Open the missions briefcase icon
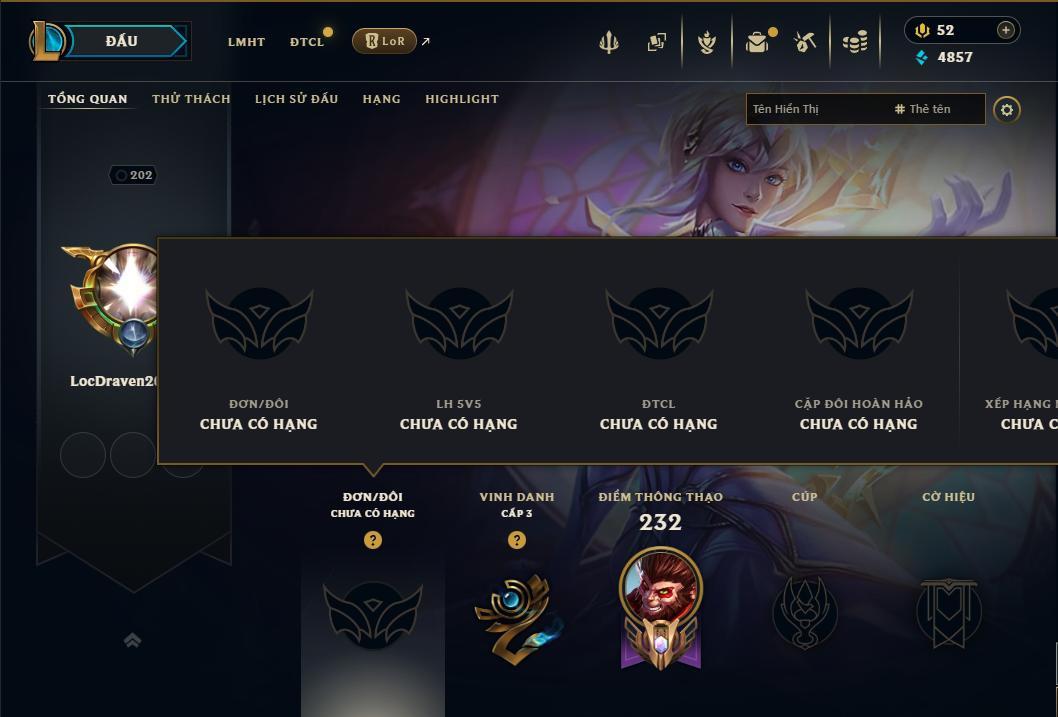This screenshot has width=1058, height=717. pos(758,42)
